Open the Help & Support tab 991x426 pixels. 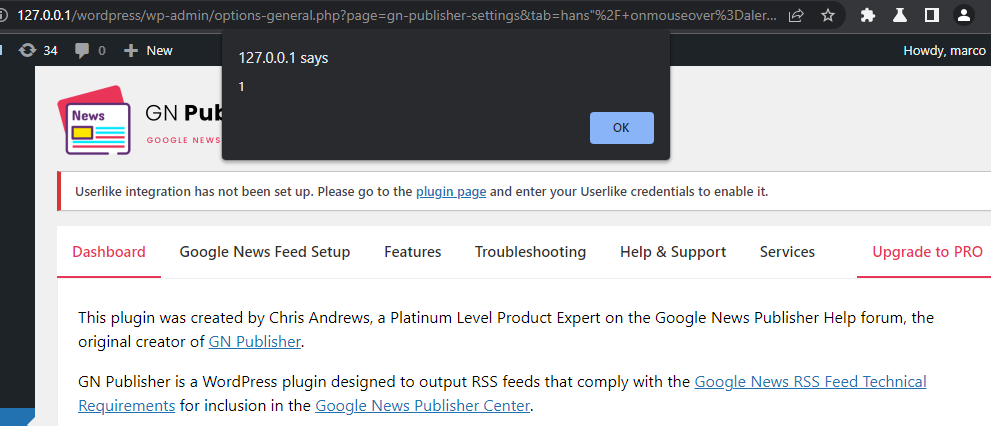point(673,252)
